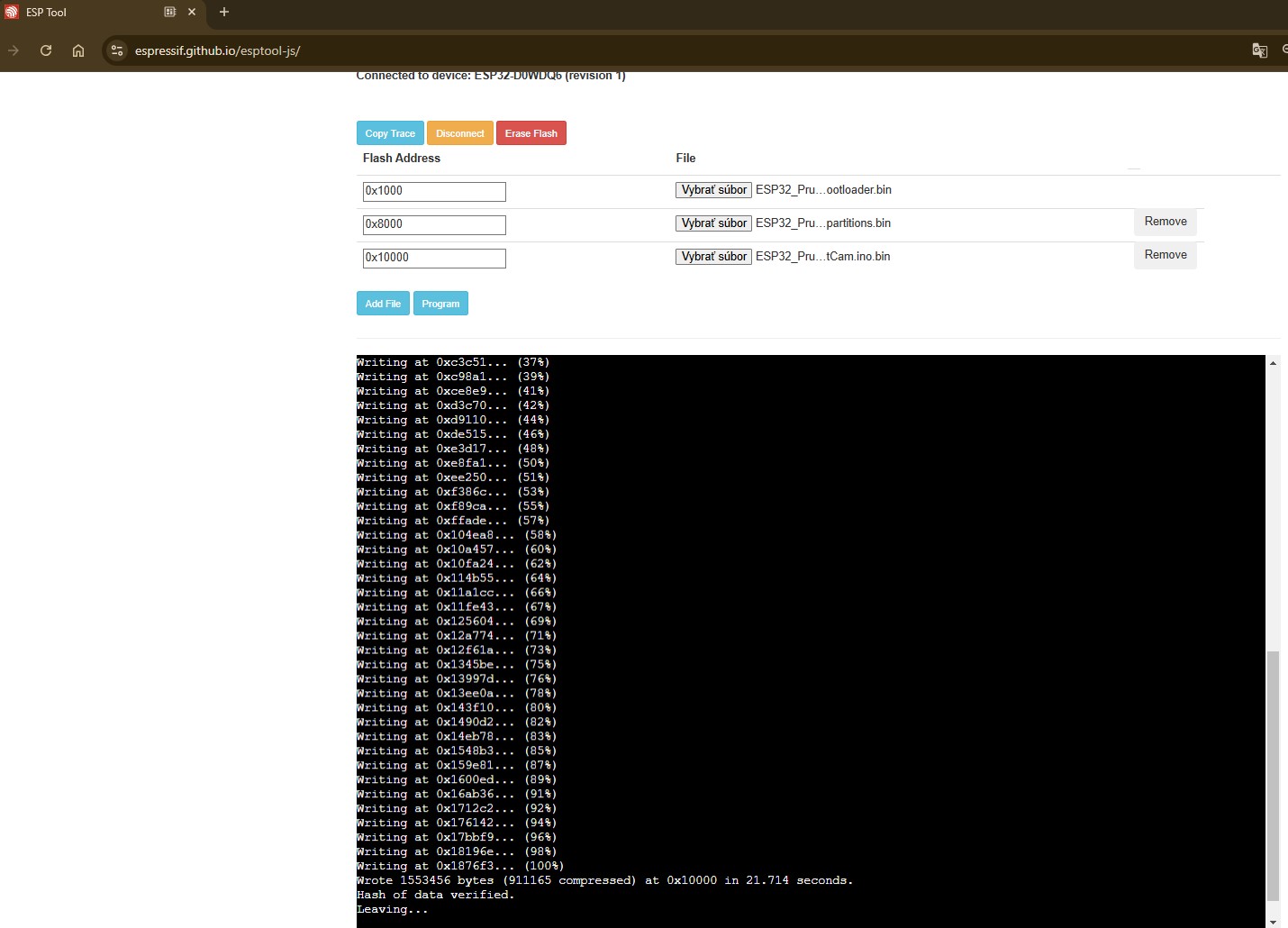Click the browser Home icon
The width and height of the screenshot is (1288, 928).
[78, 50]
